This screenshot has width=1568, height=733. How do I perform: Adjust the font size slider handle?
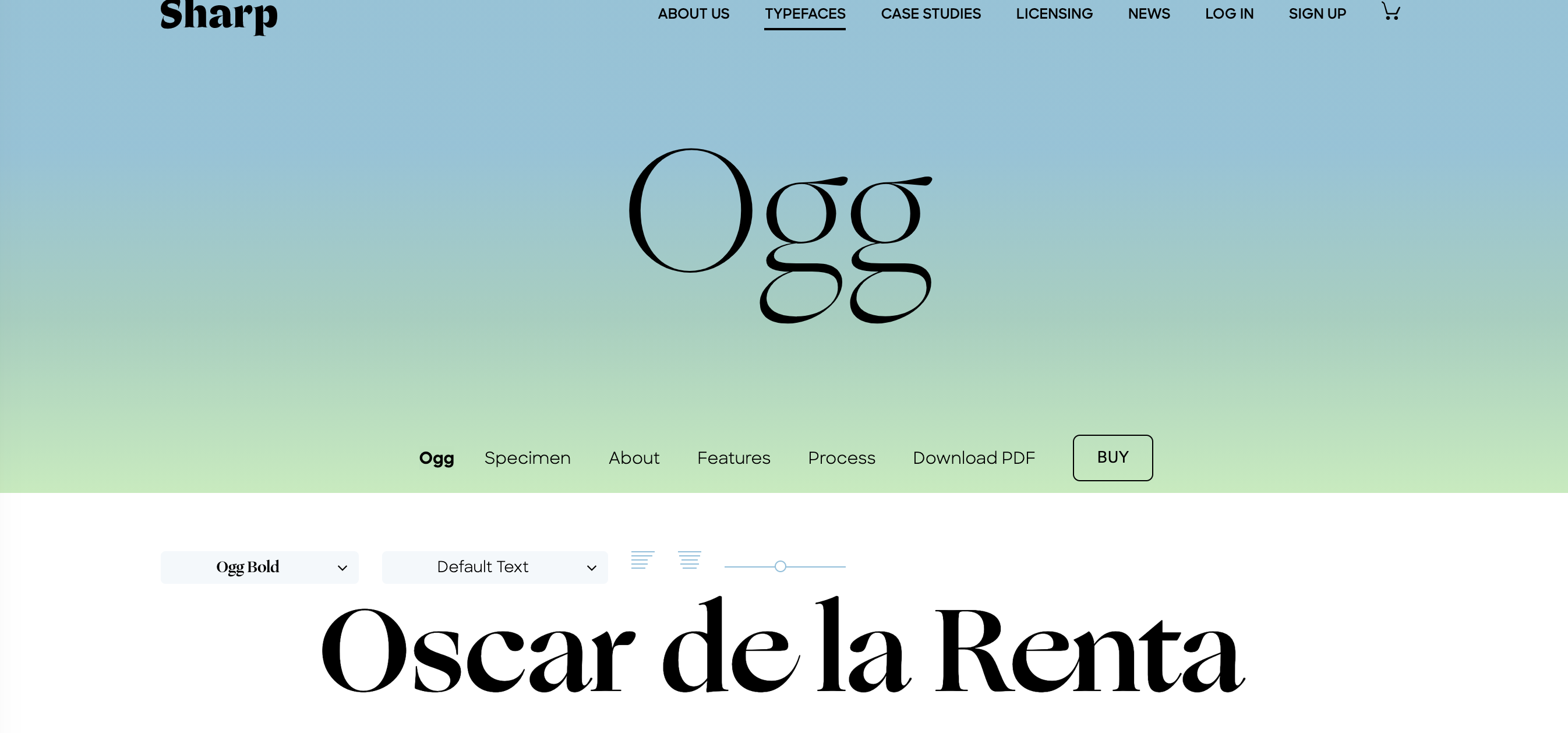[x=780, y=566]
